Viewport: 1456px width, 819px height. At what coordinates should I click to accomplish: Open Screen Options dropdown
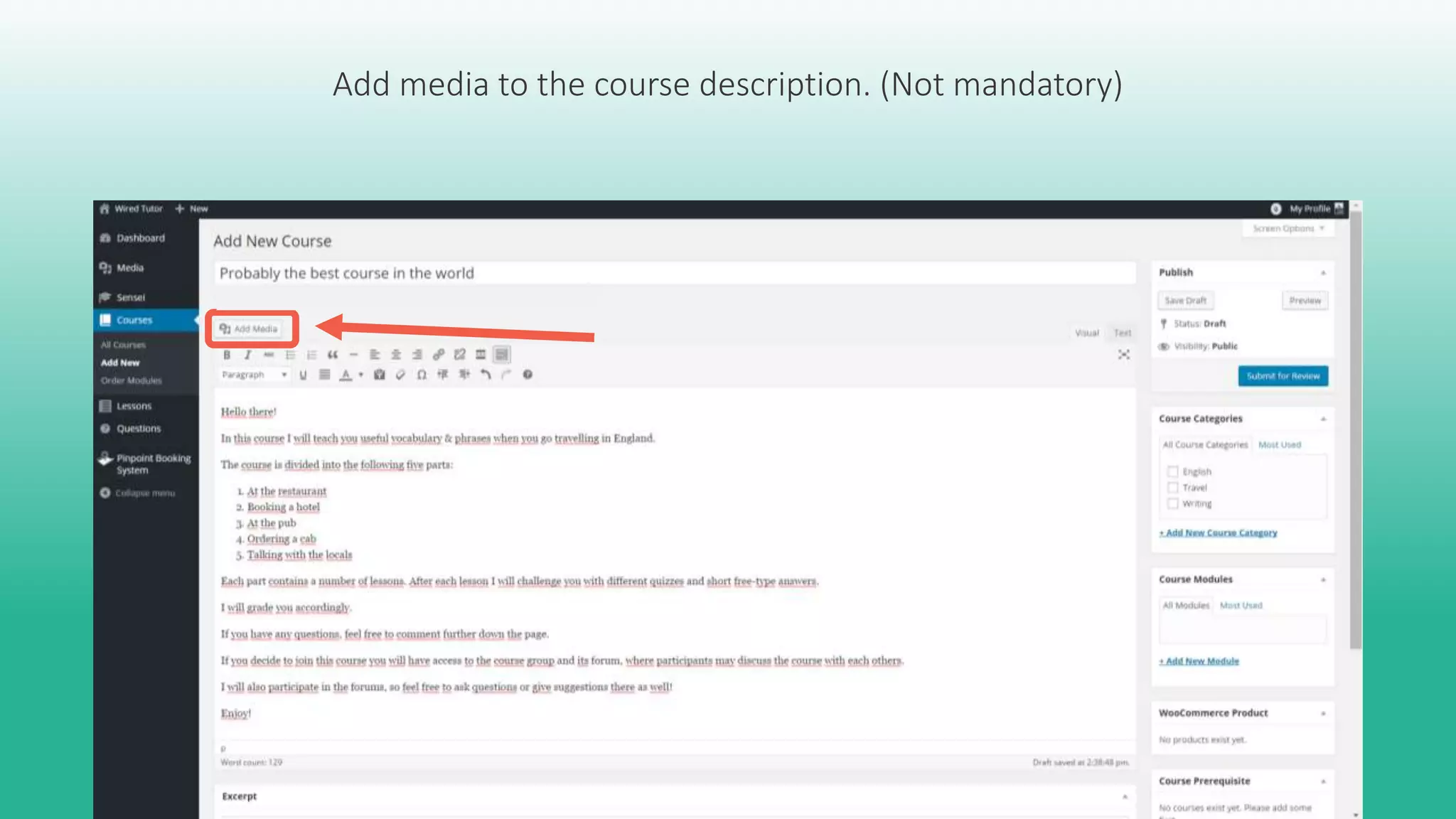1288,228
